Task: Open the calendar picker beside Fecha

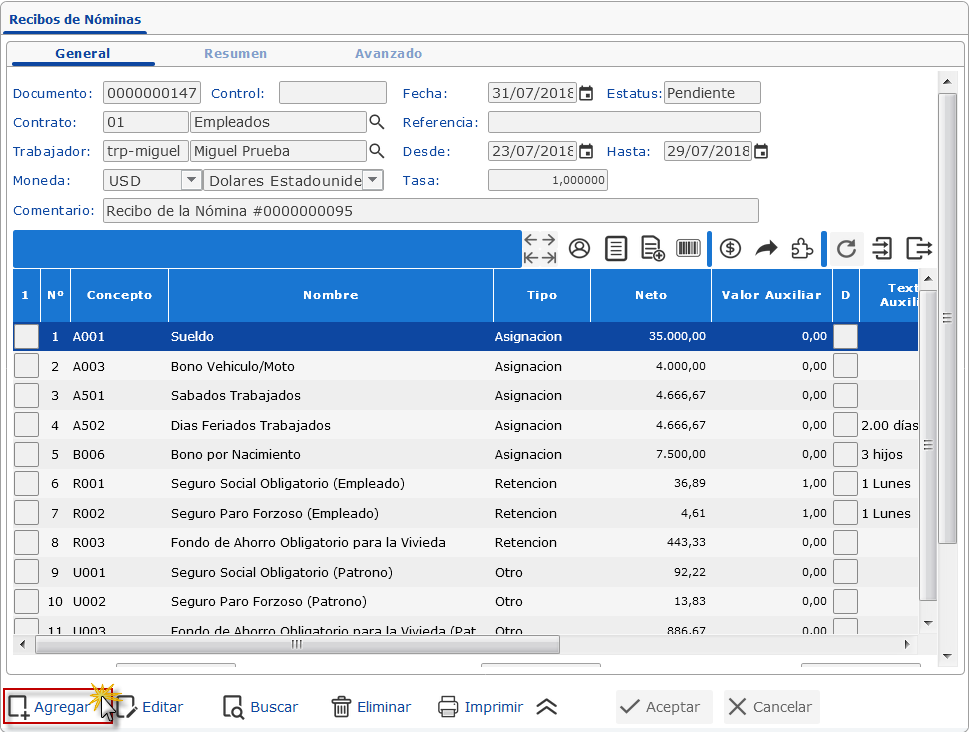Action: [586, 94]
